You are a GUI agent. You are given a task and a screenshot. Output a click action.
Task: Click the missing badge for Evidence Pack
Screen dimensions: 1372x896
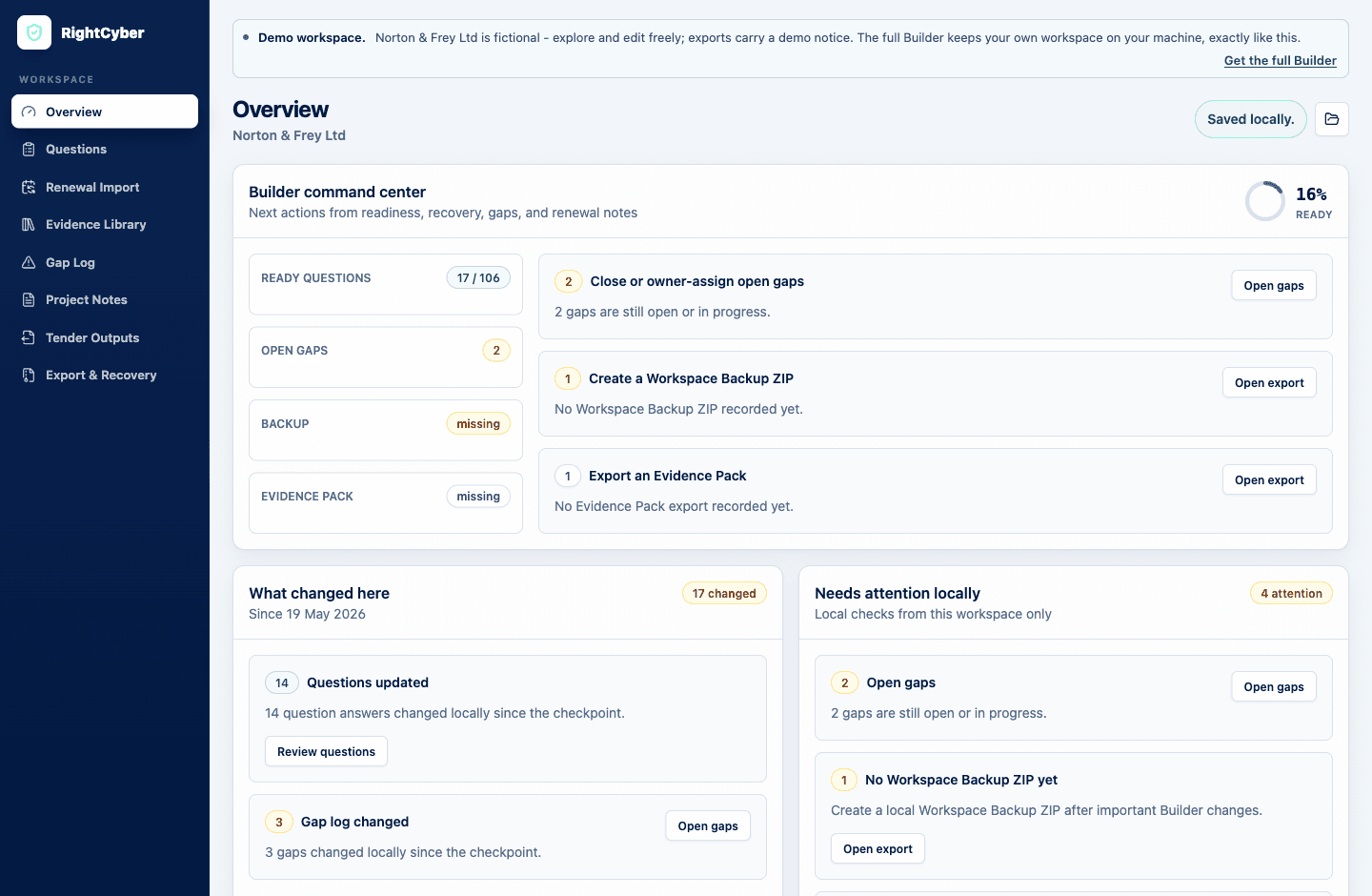[x=478, y=497]
